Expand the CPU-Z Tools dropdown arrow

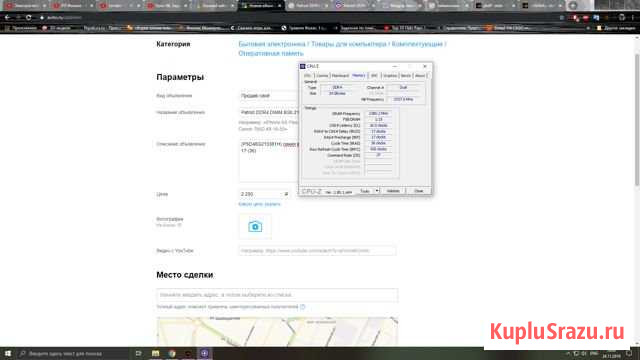[377, 191]
